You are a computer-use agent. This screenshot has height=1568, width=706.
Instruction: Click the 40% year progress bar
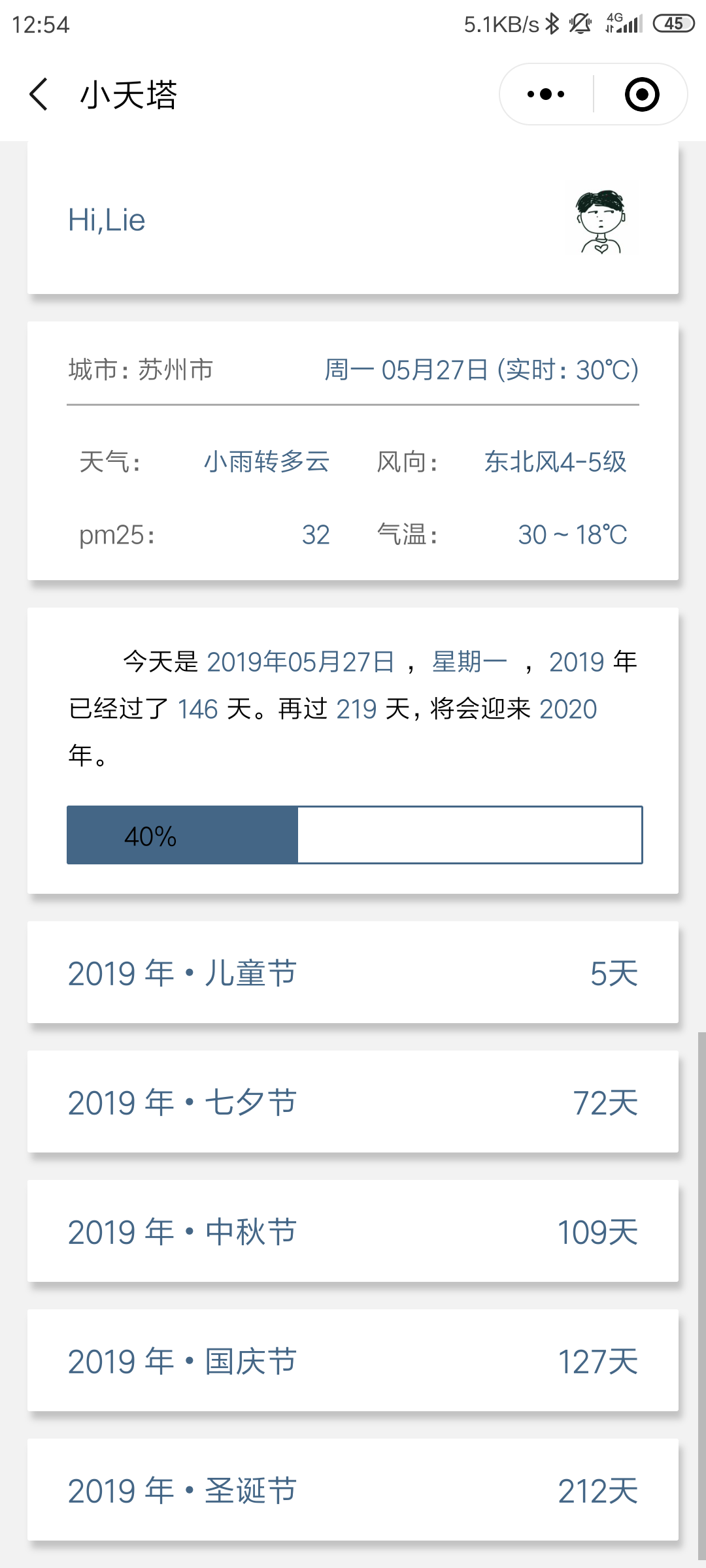(354, 835)
